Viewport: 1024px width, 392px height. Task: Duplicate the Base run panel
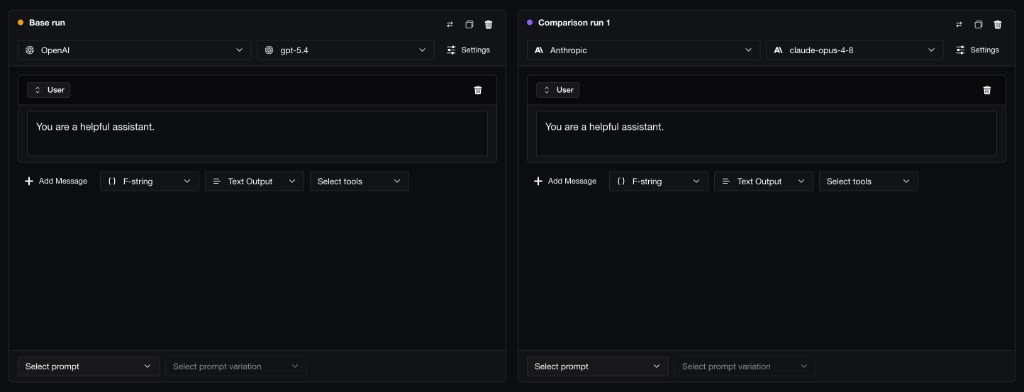pos(469,25)
